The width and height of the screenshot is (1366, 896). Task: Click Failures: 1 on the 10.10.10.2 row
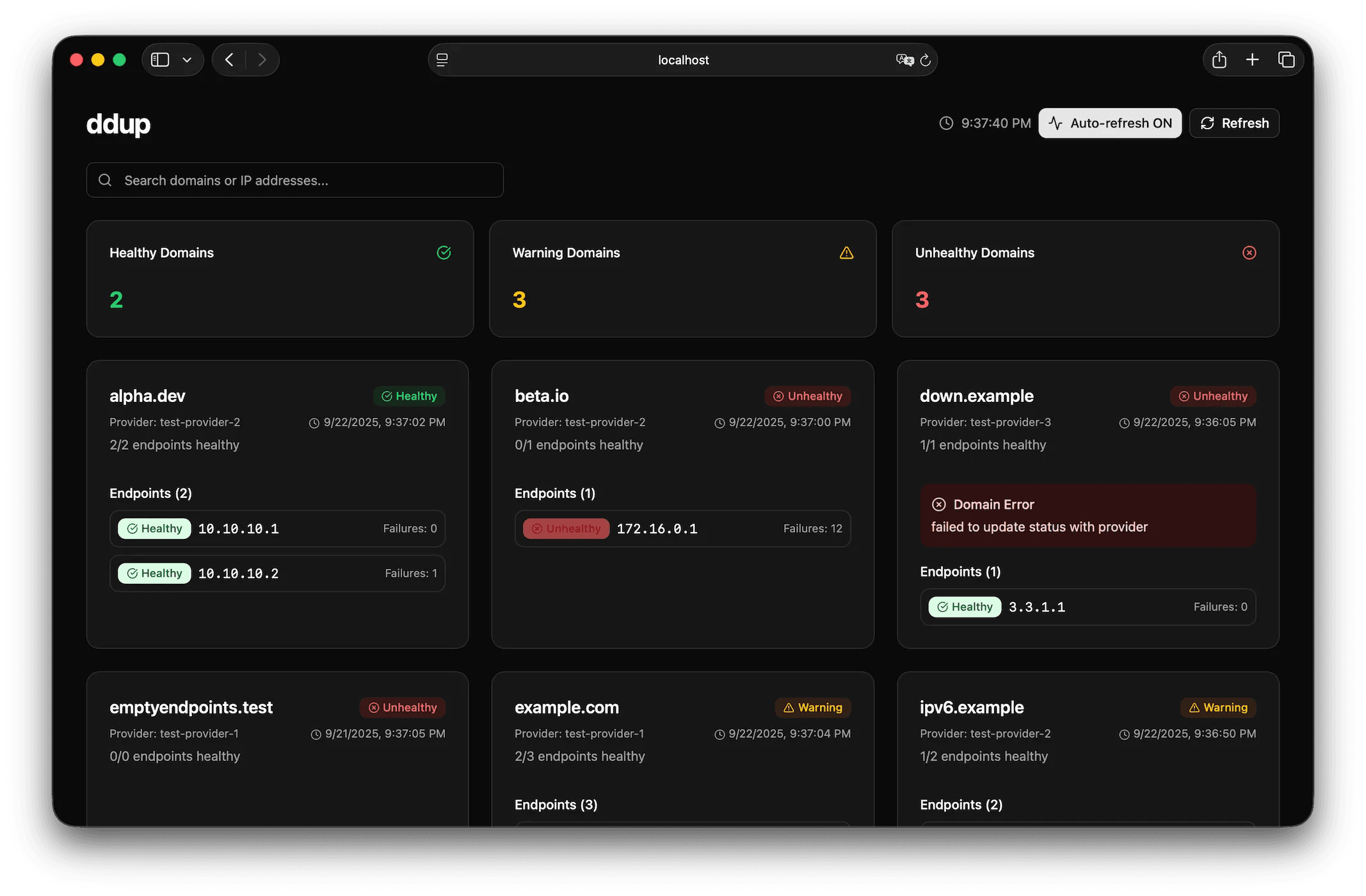[x=411, y=573]
